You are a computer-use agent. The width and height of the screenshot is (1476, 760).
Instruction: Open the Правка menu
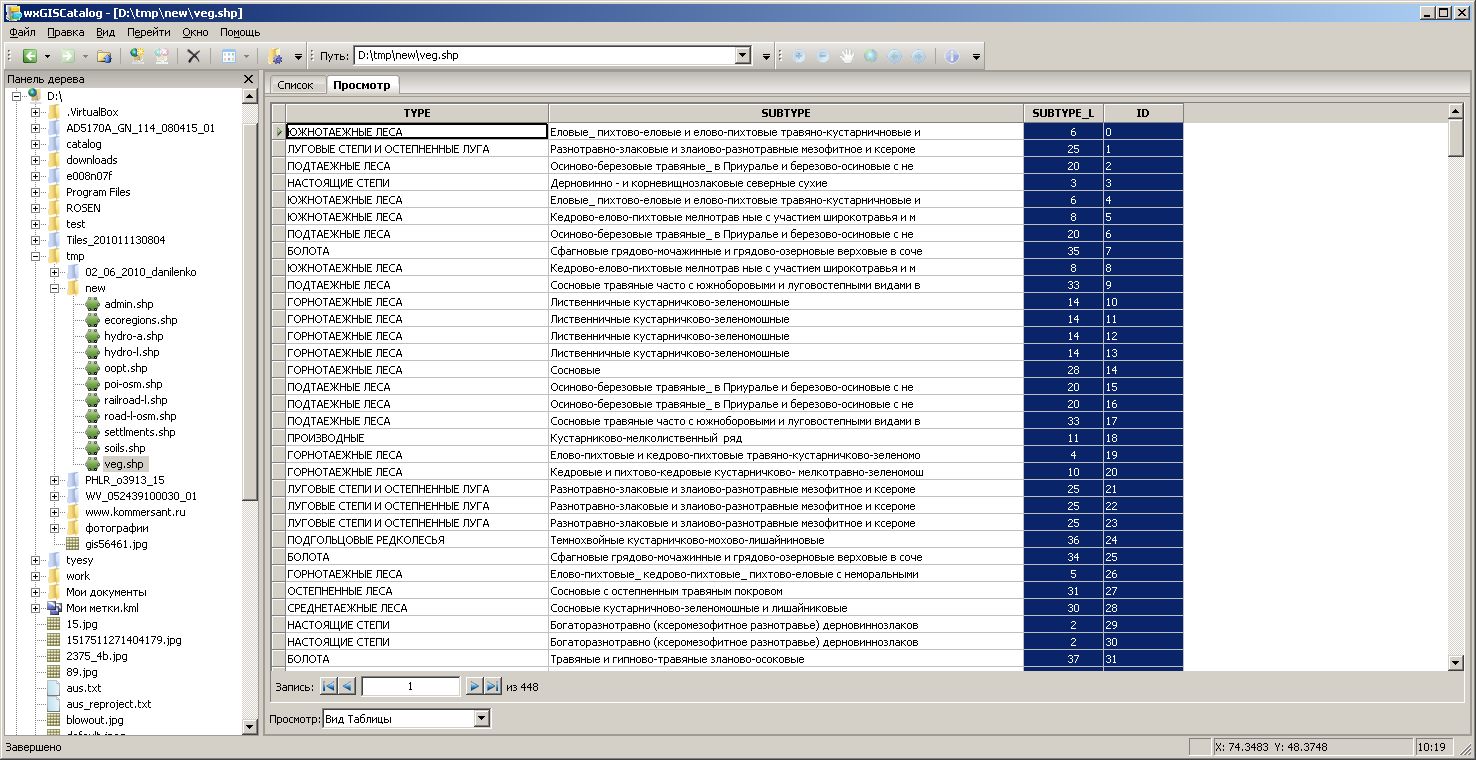pos(65,32)
